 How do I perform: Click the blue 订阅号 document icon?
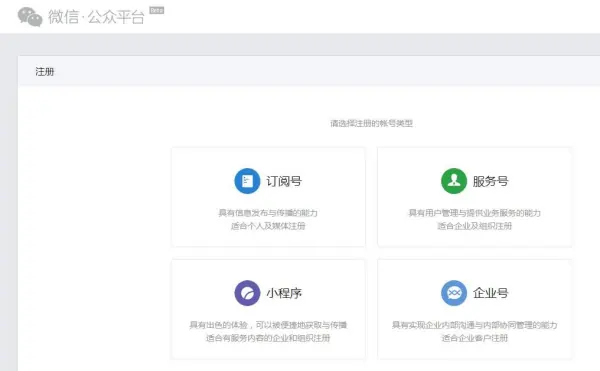pos(247,181)
